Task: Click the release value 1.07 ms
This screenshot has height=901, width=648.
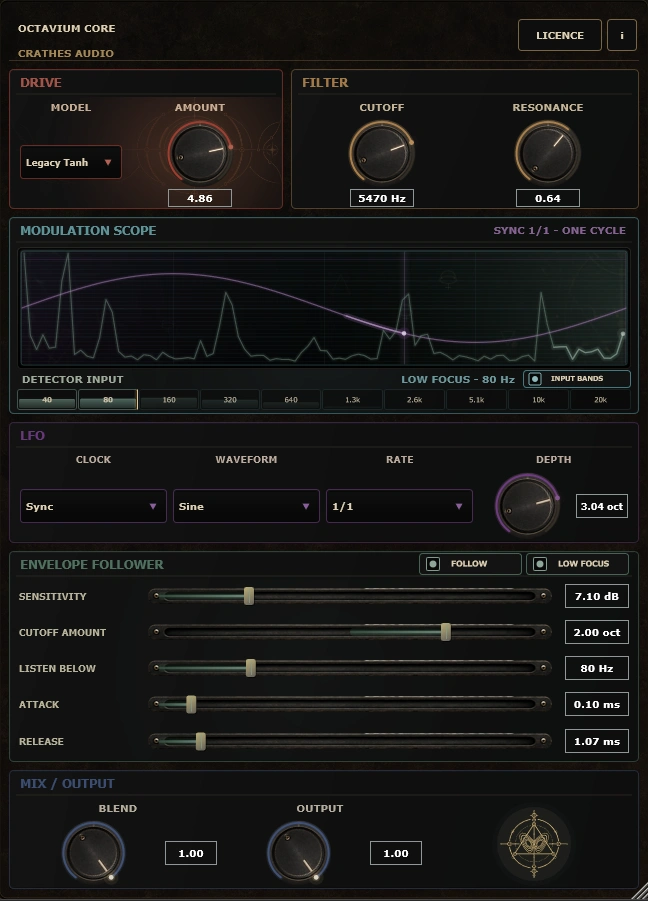Action: (x=597, y=741)
